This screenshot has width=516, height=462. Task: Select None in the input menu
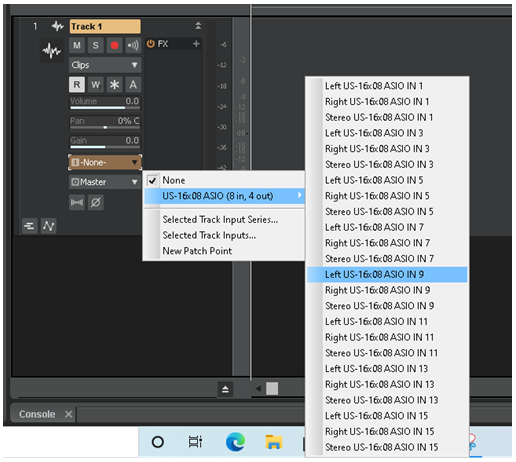(x=224, y=180)
